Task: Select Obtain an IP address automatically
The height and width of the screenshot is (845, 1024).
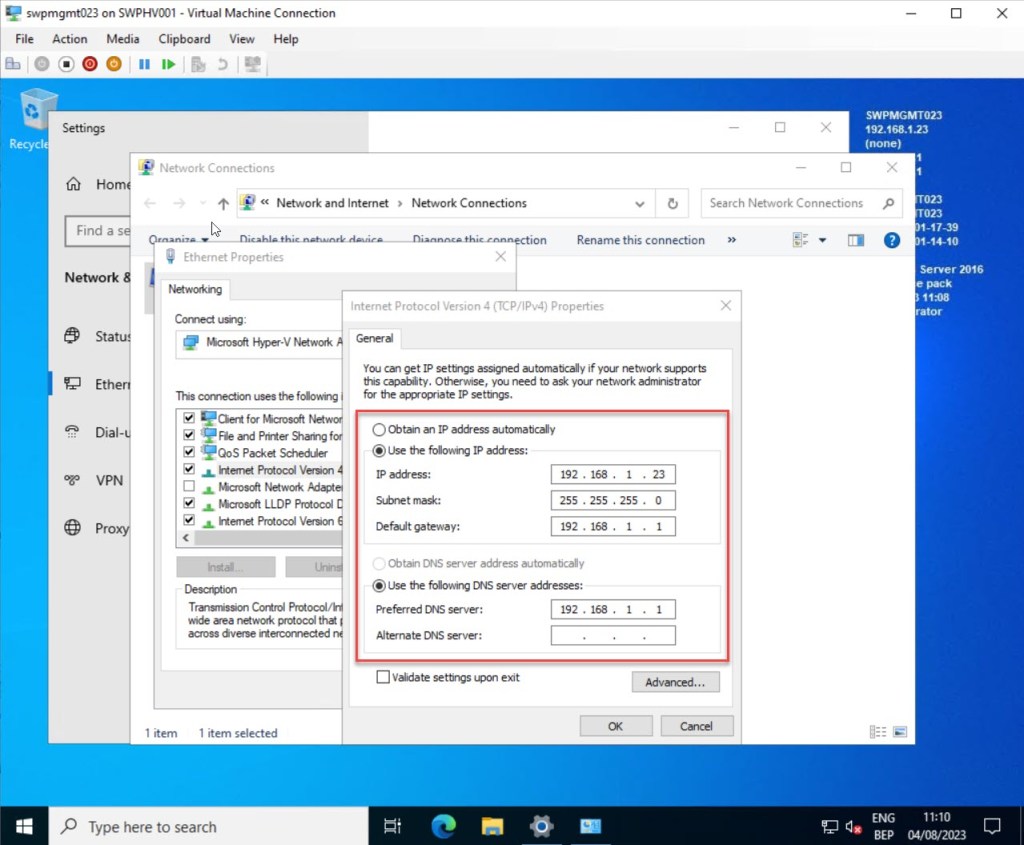Action: (x=379, y=429)
